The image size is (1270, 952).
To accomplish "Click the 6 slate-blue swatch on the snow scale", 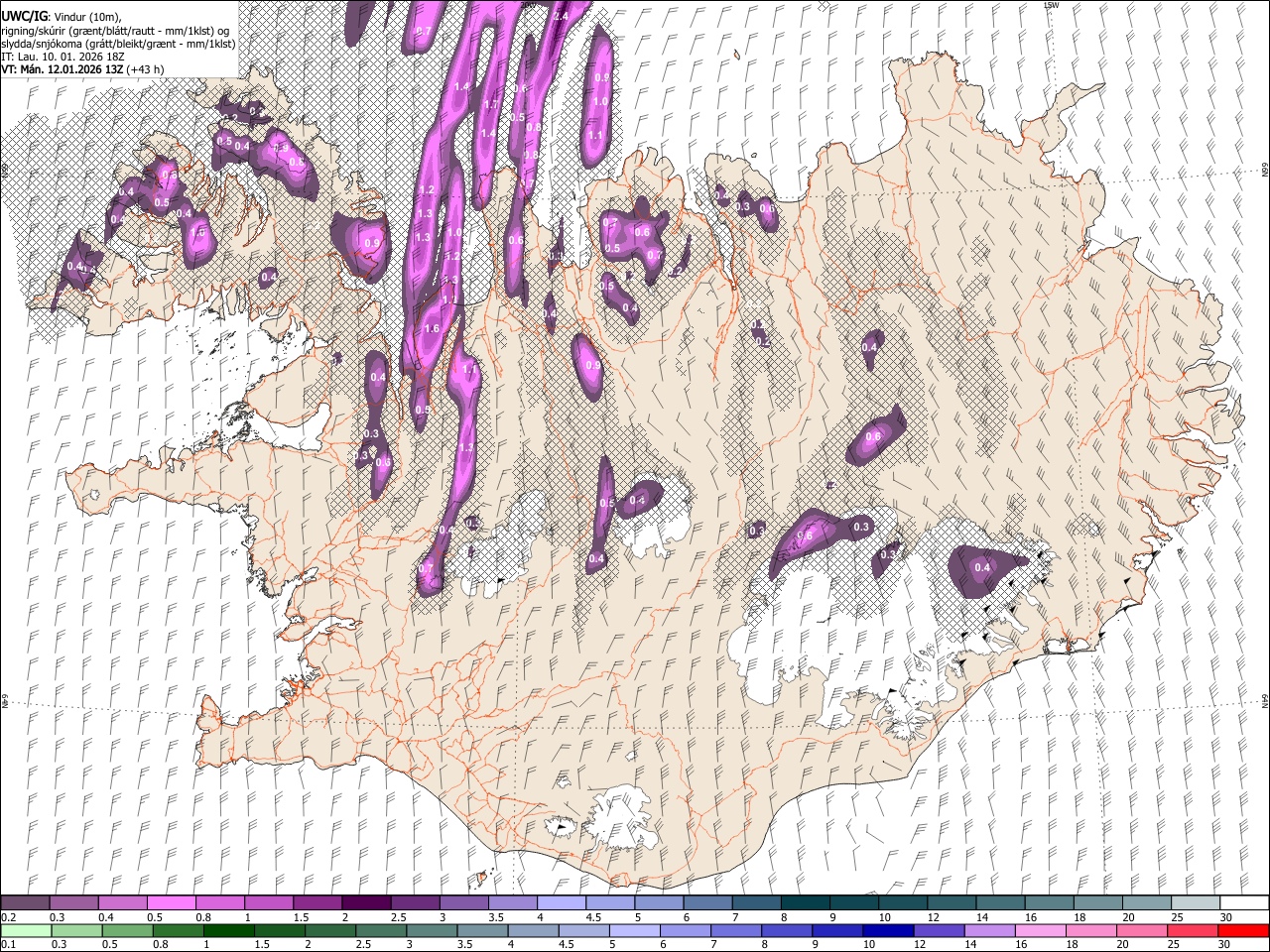I will click(706, 902).
